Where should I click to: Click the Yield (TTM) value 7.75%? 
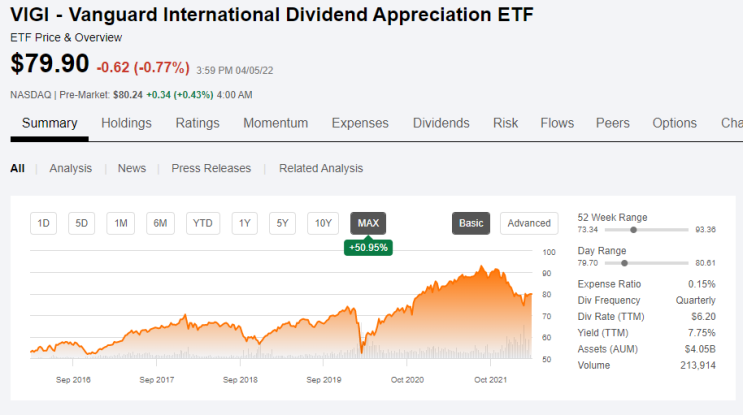click(x=702, y=333)
